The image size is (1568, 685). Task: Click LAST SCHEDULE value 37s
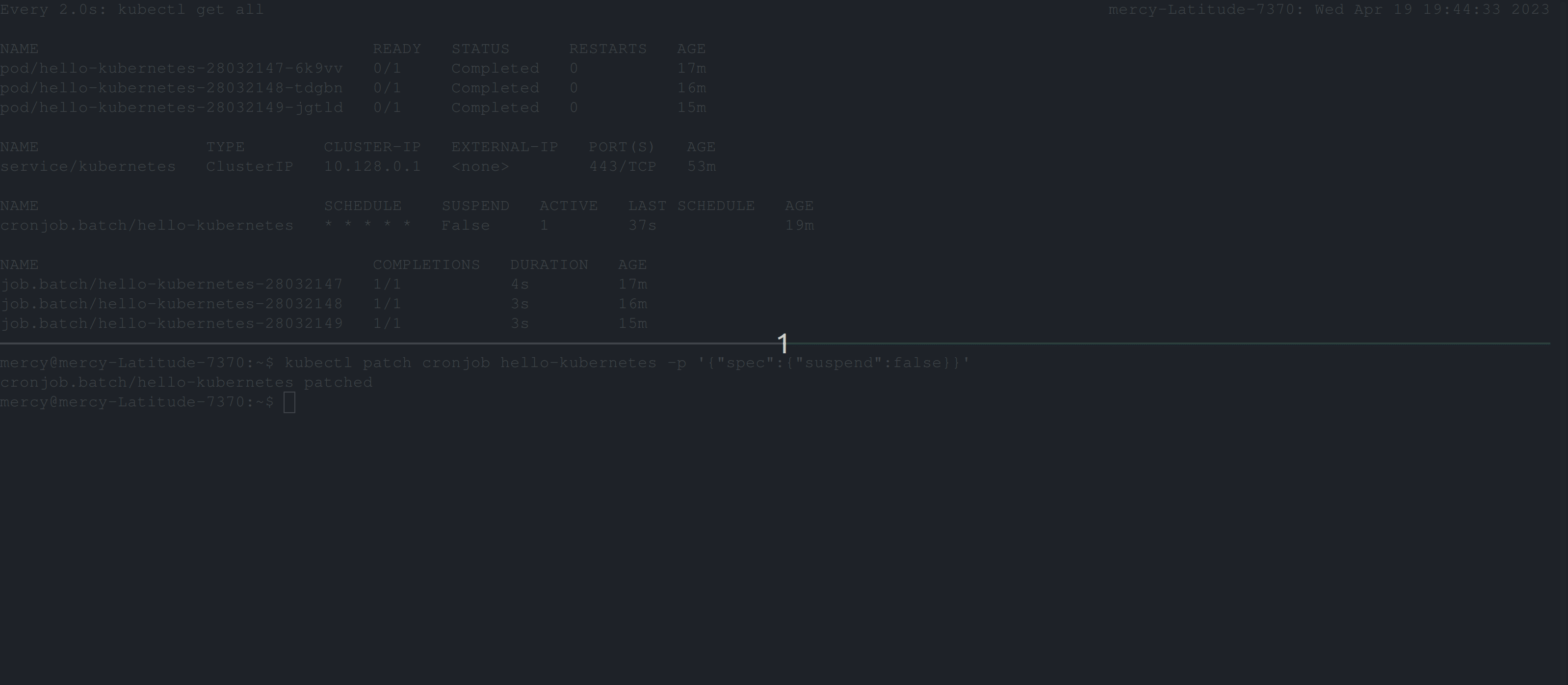coord(642,226)
